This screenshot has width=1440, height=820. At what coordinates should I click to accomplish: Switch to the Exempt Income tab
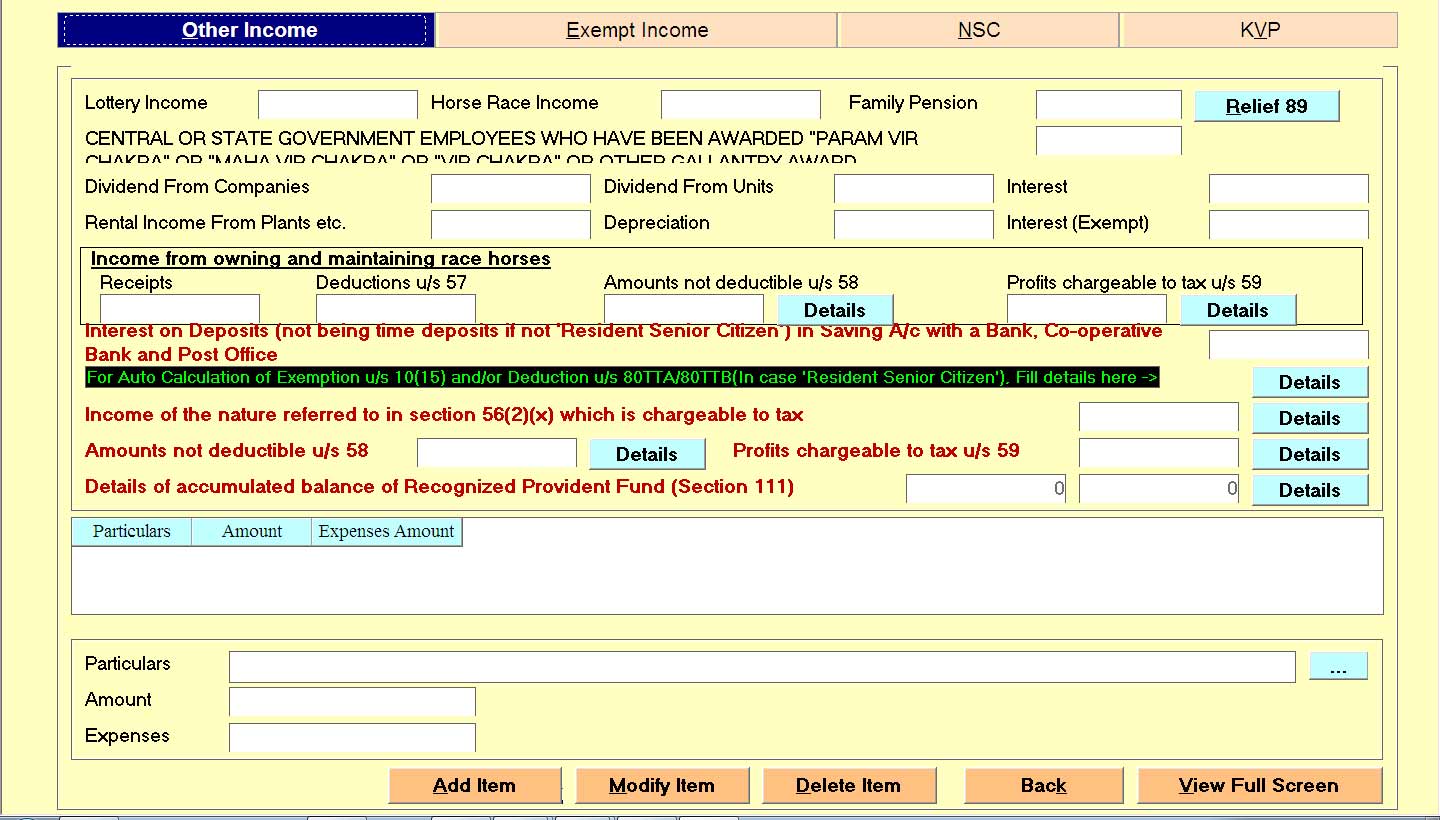637,30
